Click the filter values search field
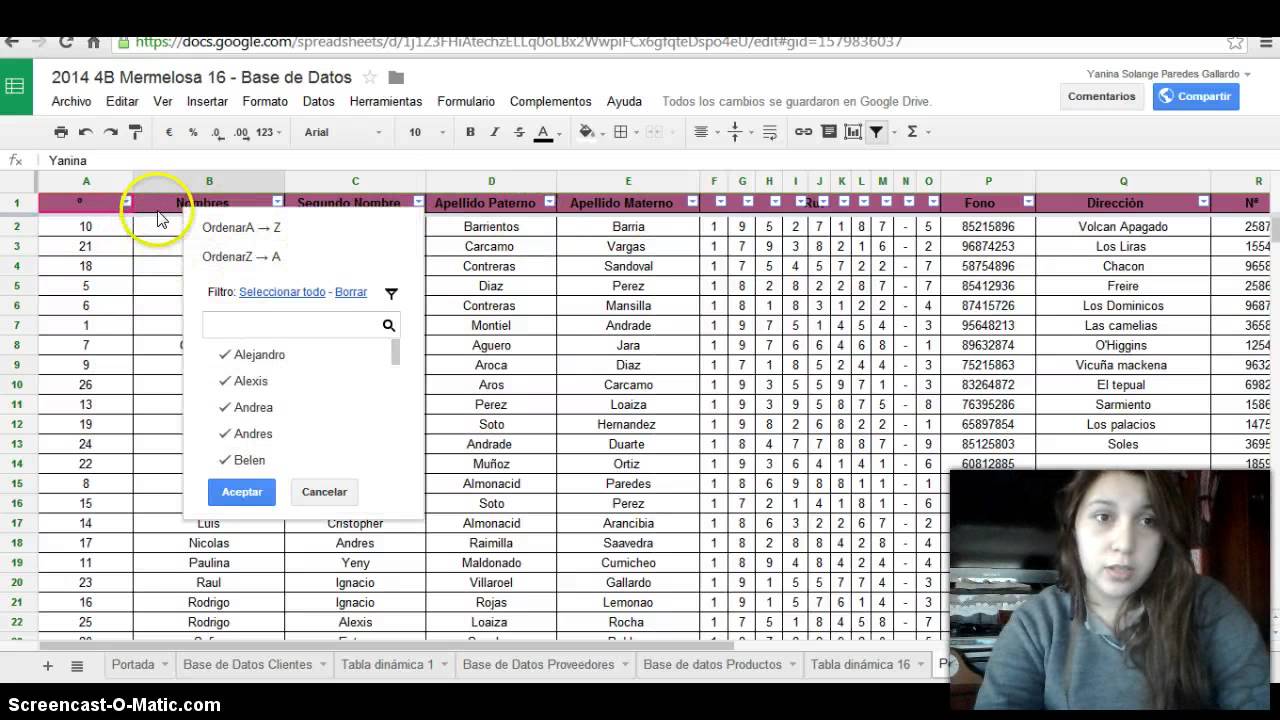This screenshot has height=720, width=1280. 291,325
